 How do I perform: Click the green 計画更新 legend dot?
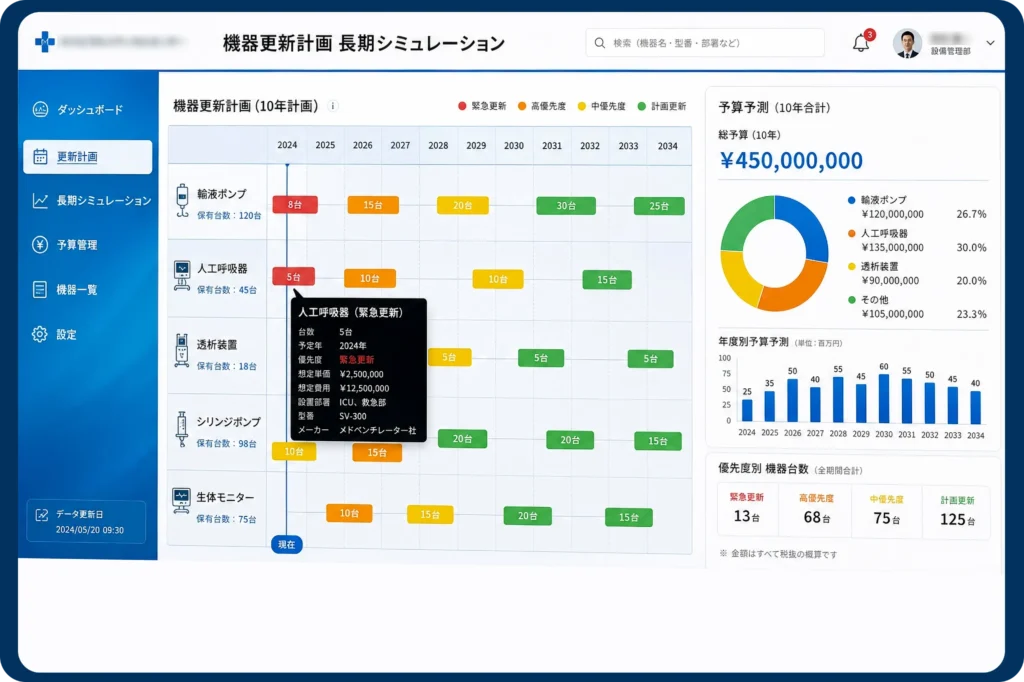(x=641, y=106)
